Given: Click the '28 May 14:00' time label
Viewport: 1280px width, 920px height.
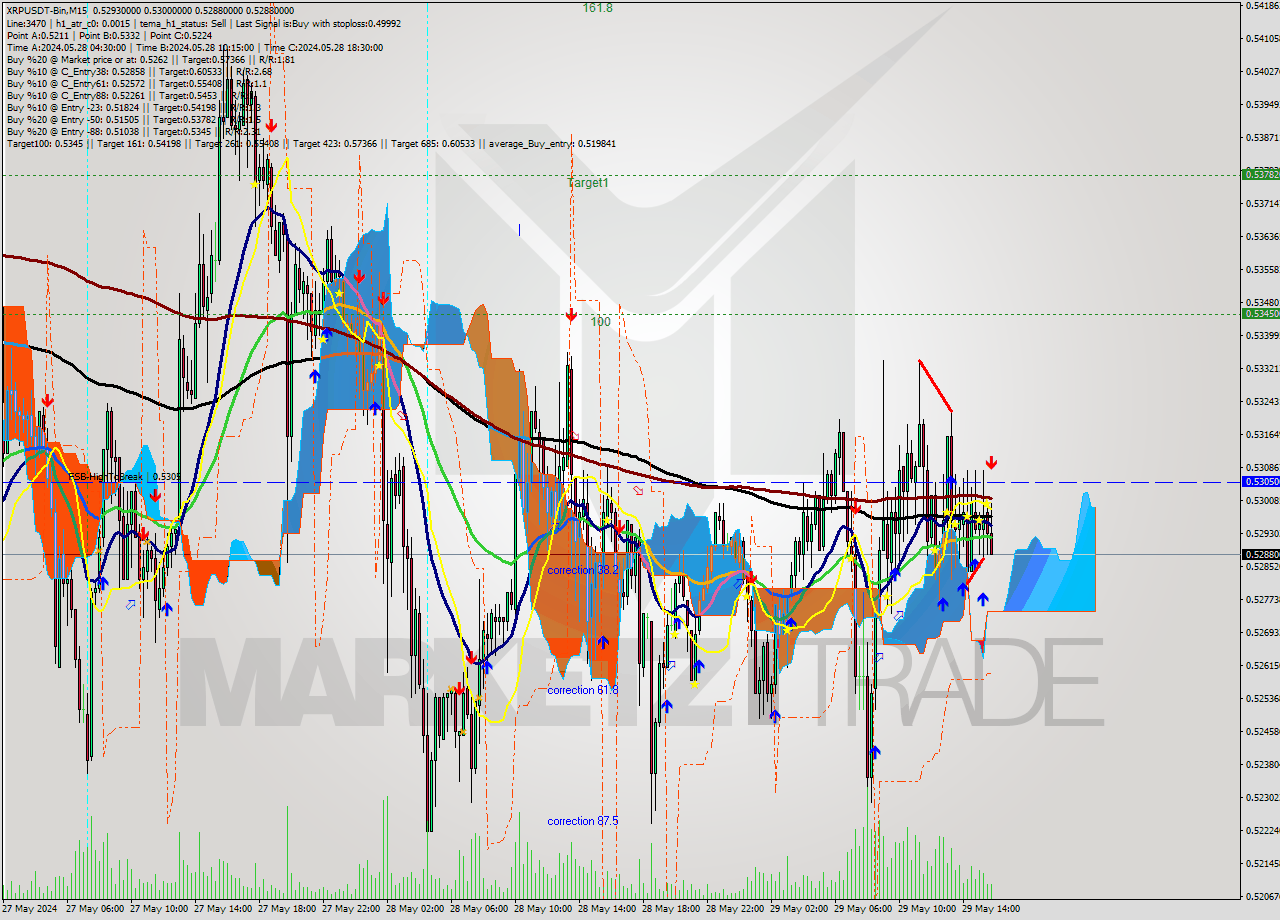Looking at the screenshot, I should pyautogui.click(x=607, y=909).
